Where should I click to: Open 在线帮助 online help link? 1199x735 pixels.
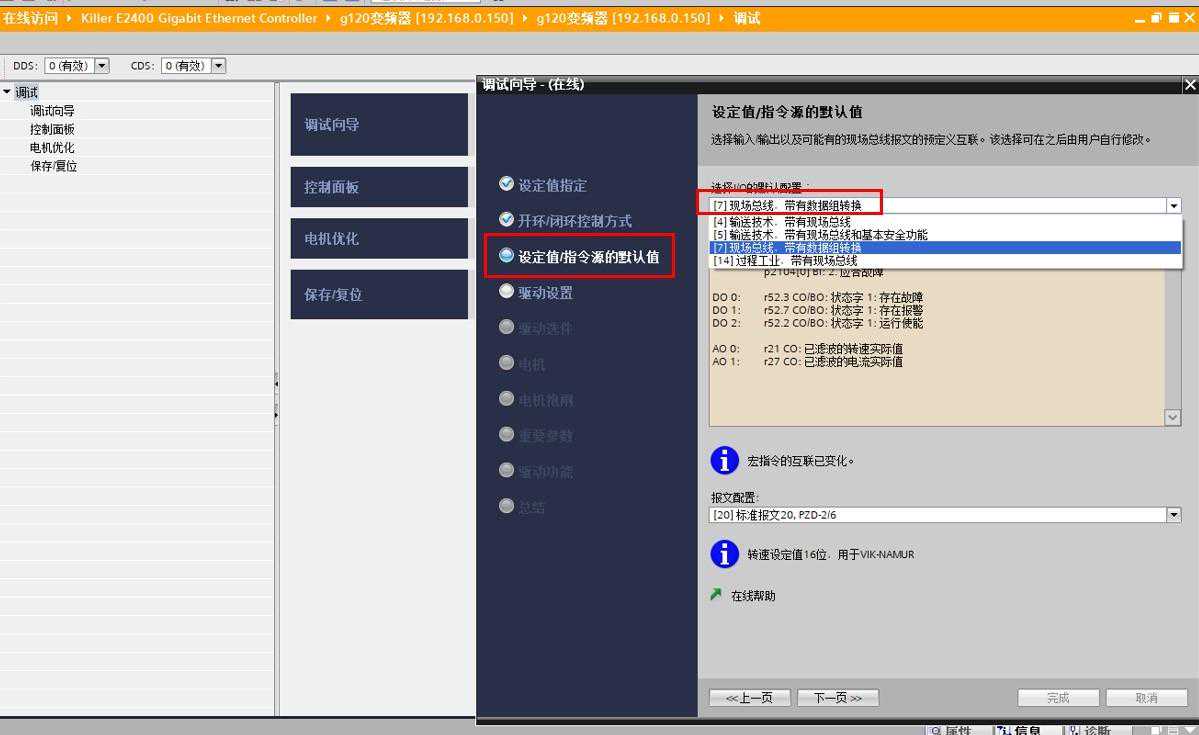752,596
